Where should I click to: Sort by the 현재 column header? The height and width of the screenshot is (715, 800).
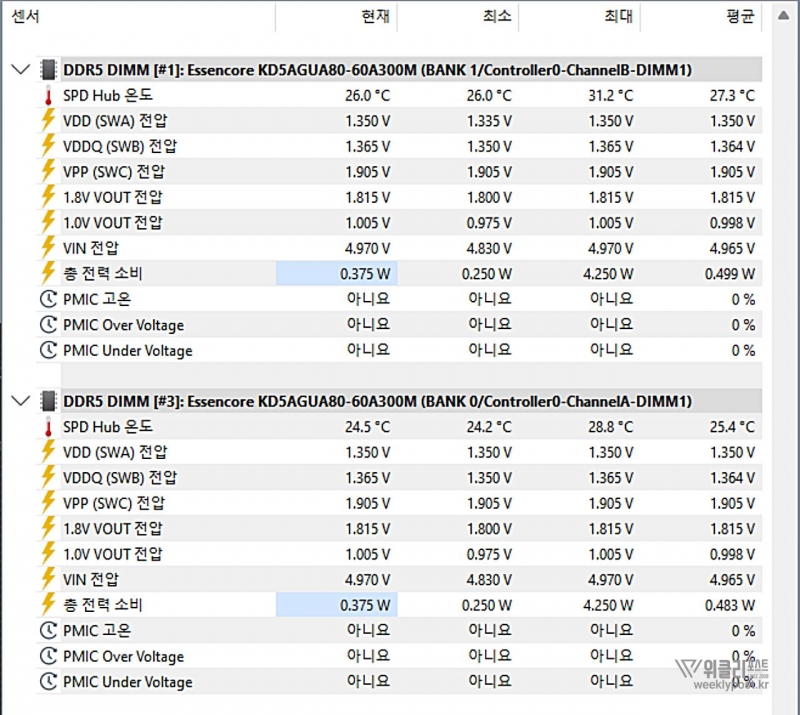point(336,17)
